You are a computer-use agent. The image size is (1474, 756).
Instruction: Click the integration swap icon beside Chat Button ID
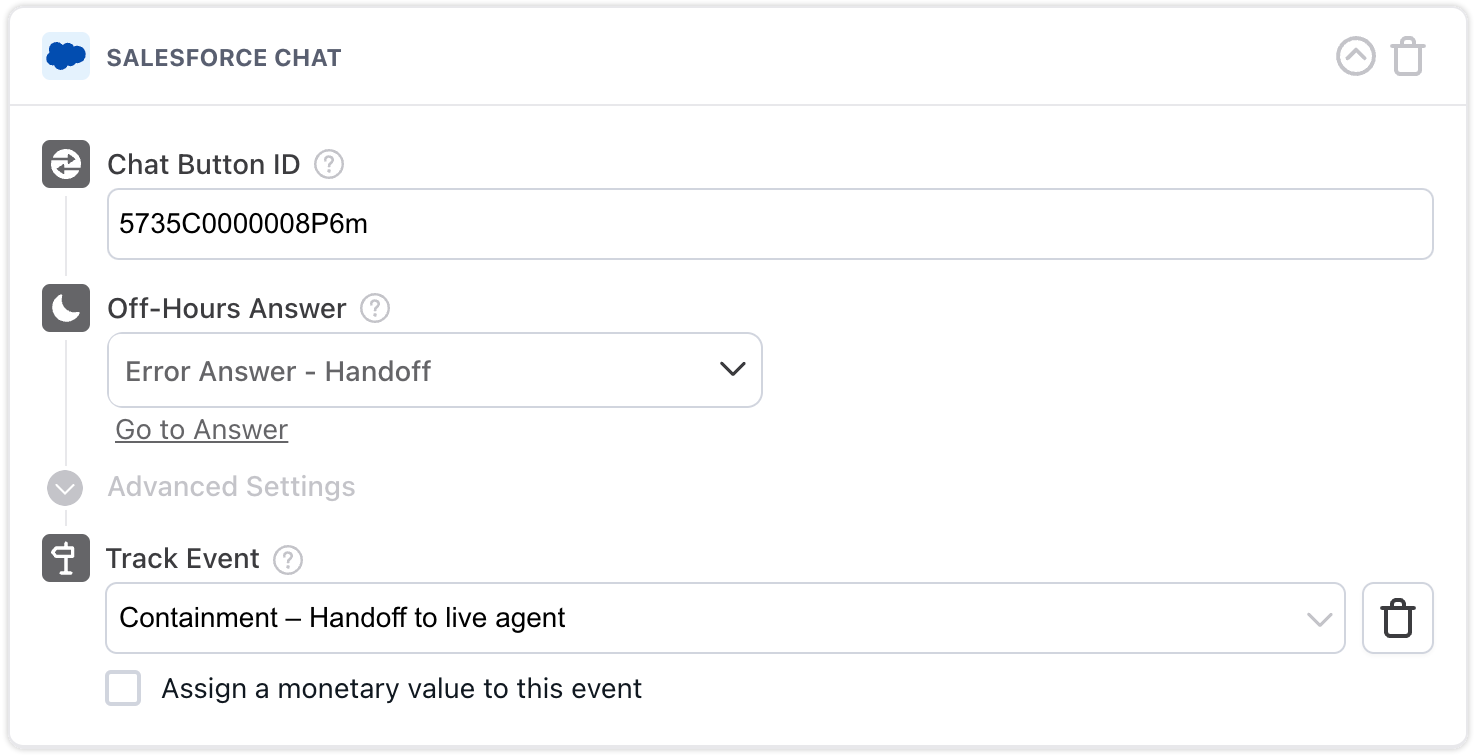pyautogui.click(x=65, y=164)
